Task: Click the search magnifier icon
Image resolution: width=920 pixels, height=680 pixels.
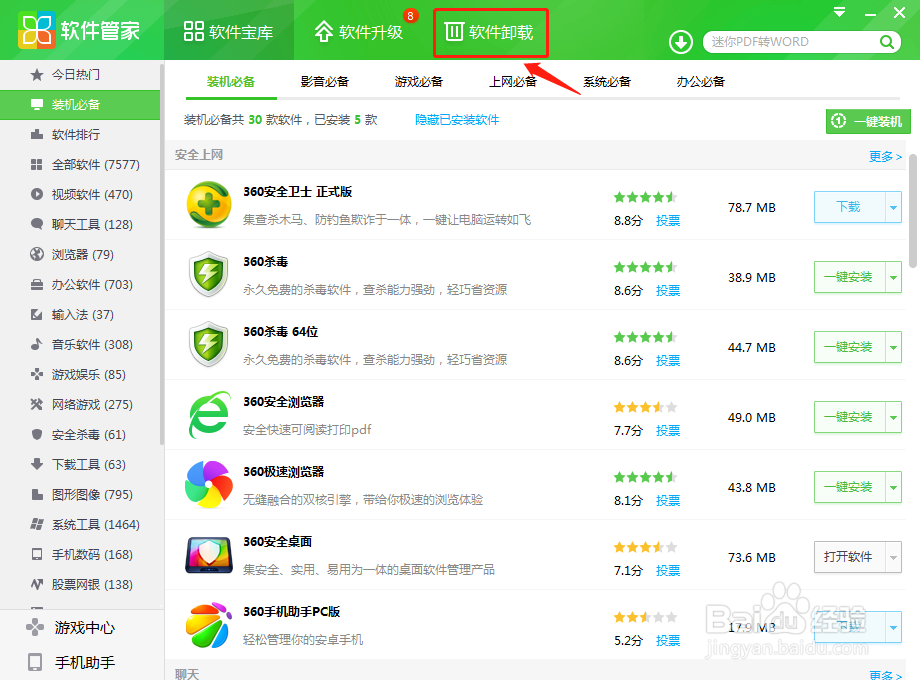Action: tap(887, 42)
